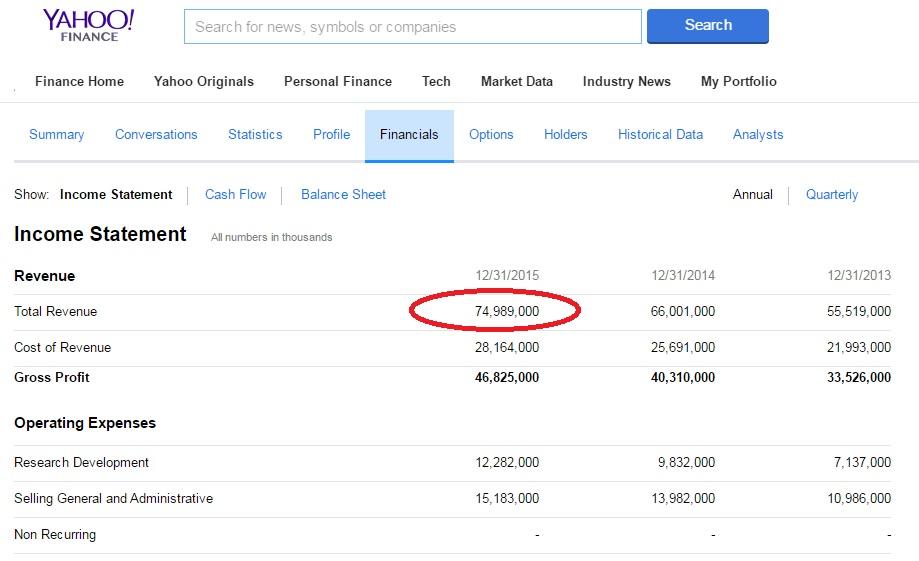Click the Yahoo Finance logo
The height and width of the screenshot is (561, 919).
pos(88,26)
